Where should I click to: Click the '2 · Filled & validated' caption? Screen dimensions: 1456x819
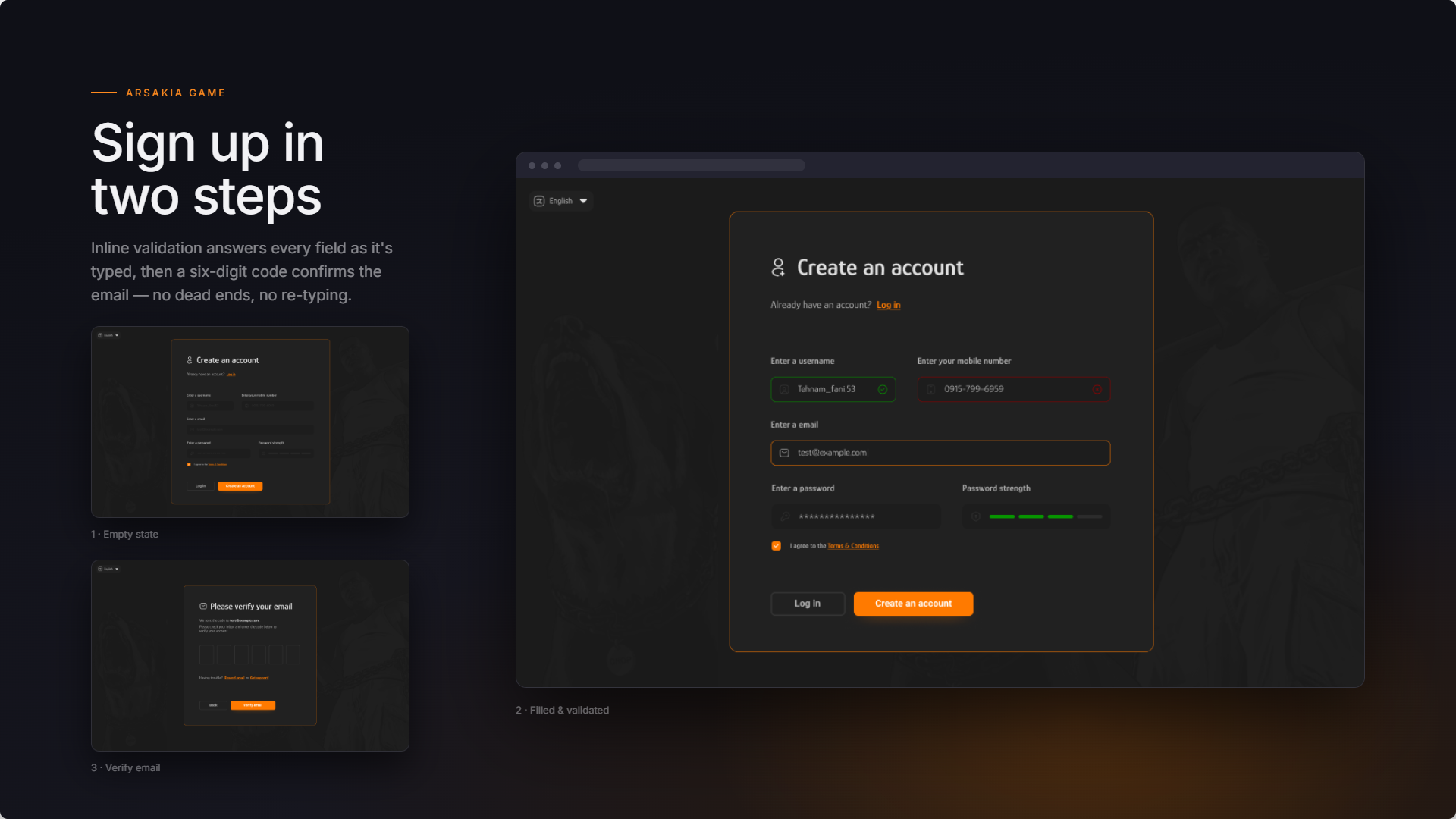coord(562,710)
